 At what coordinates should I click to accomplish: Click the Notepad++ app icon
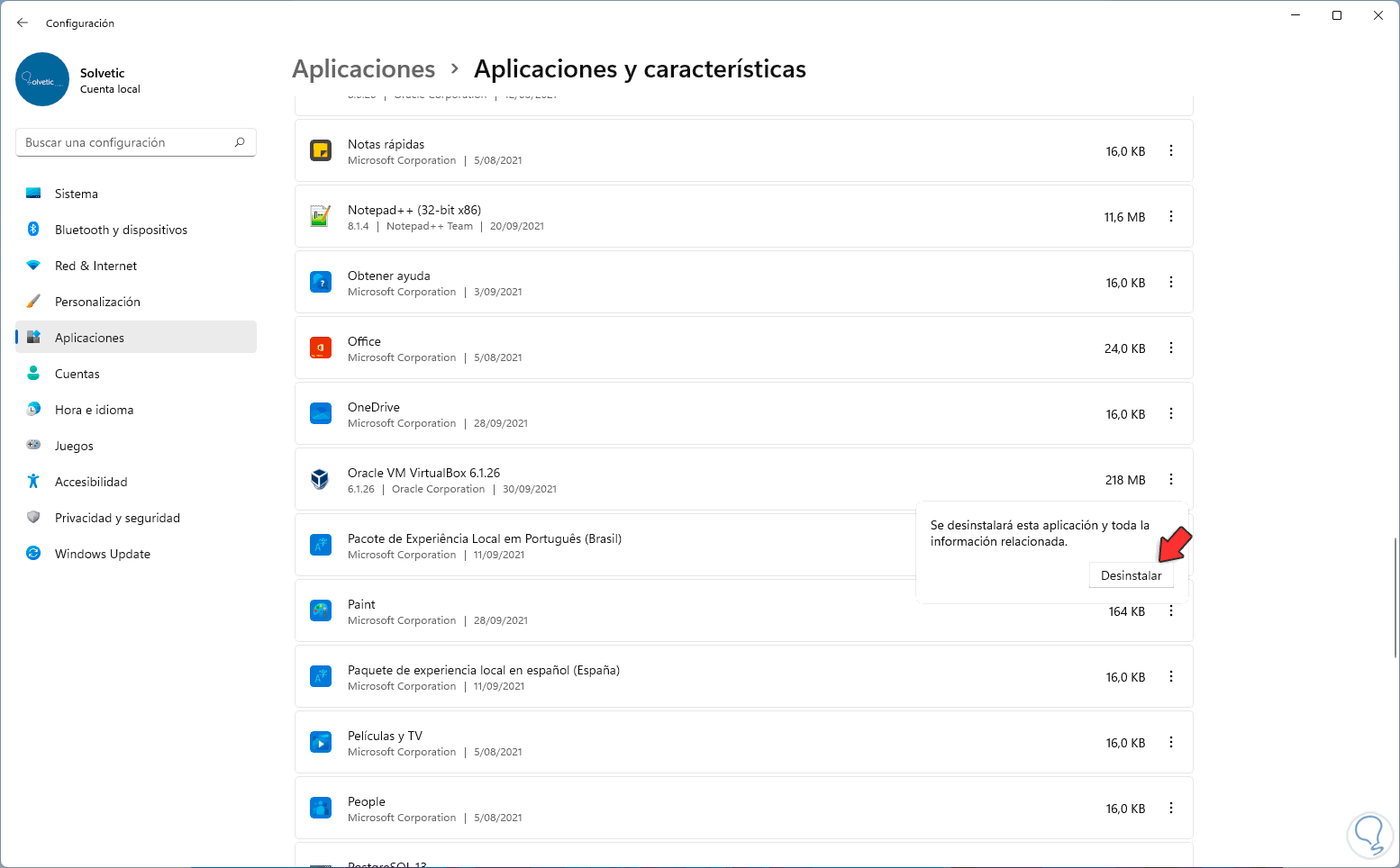click(x=321, y=217)
